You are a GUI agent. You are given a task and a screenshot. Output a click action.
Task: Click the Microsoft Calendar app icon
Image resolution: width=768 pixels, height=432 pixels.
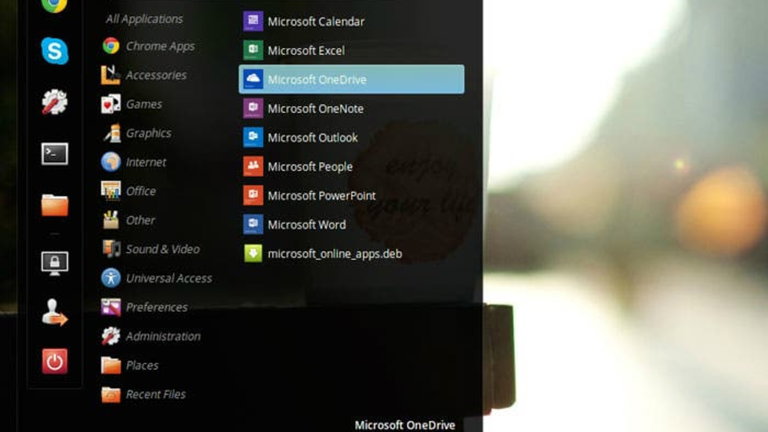(253, 21)
